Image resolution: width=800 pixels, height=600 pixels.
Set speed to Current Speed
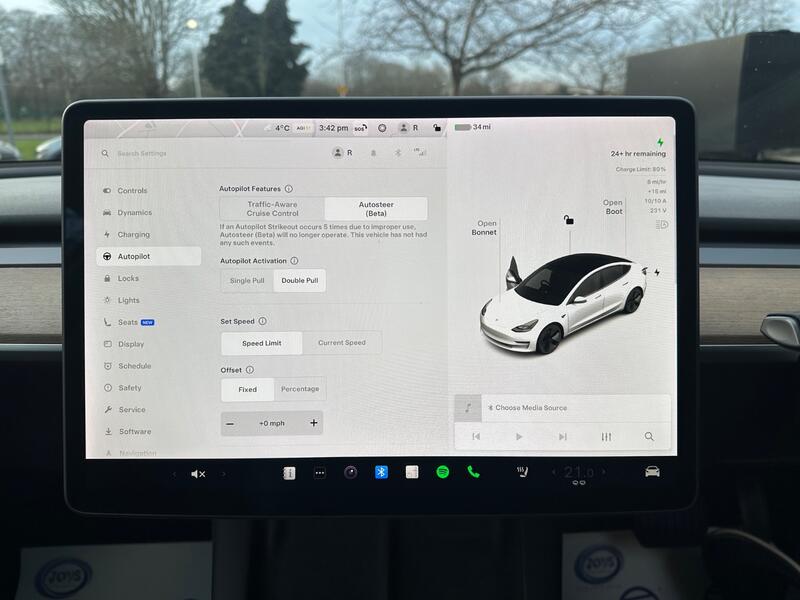pos(342,343)
